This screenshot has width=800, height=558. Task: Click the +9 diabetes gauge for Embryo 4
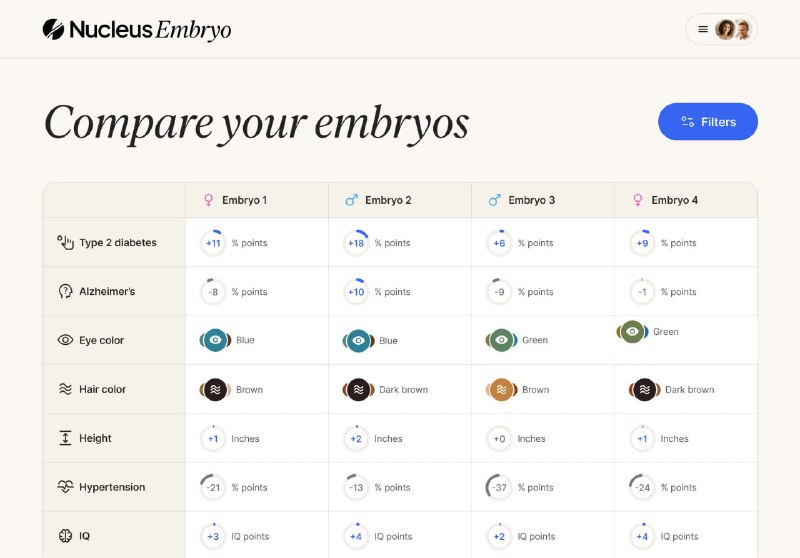point(642,243)
